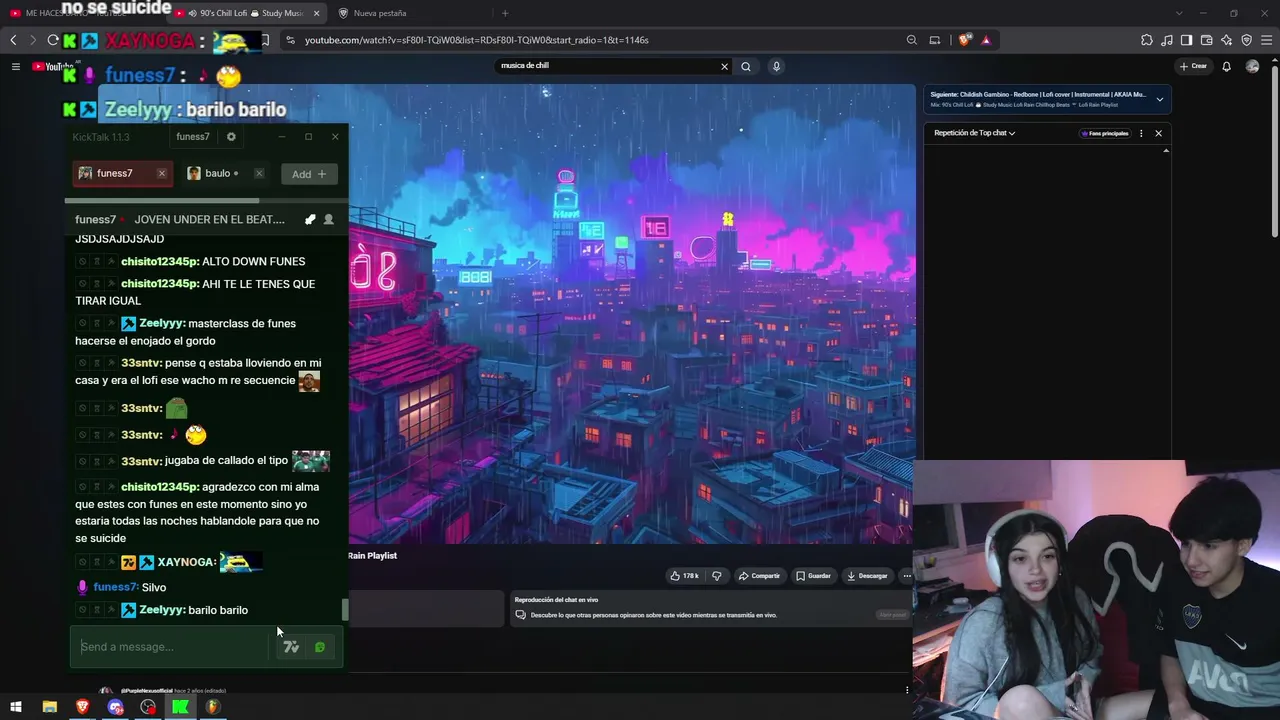Image resolution: width=1280 pixels, height=720 pixels.
Task: Focus the Send a message input
Action: tap(173, 647)
